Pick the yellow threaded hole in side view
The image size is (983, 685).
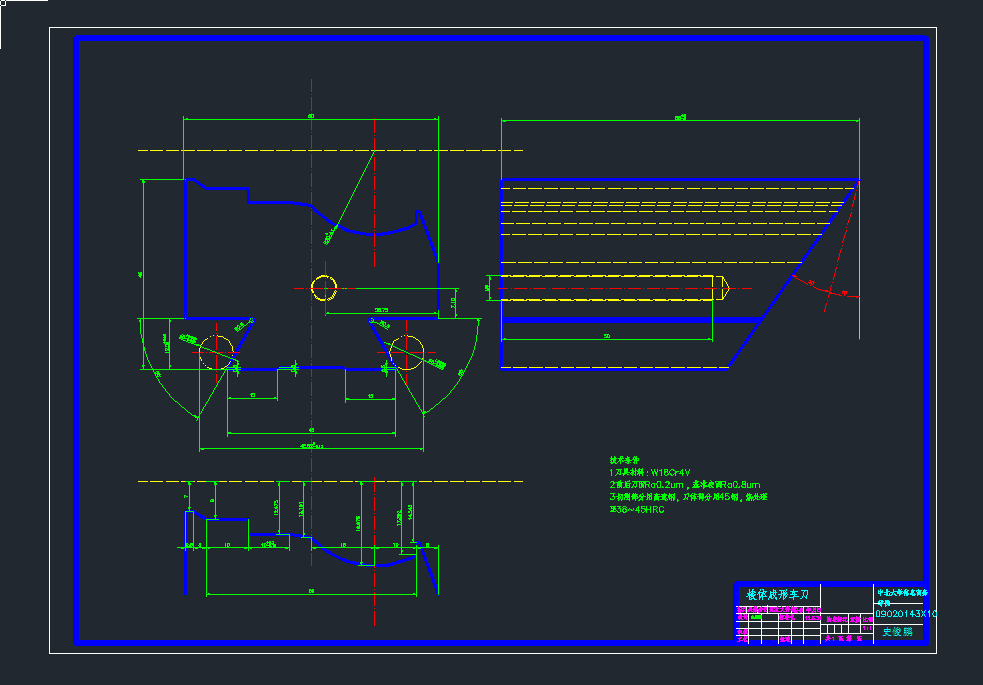click(x=610, y=288)
